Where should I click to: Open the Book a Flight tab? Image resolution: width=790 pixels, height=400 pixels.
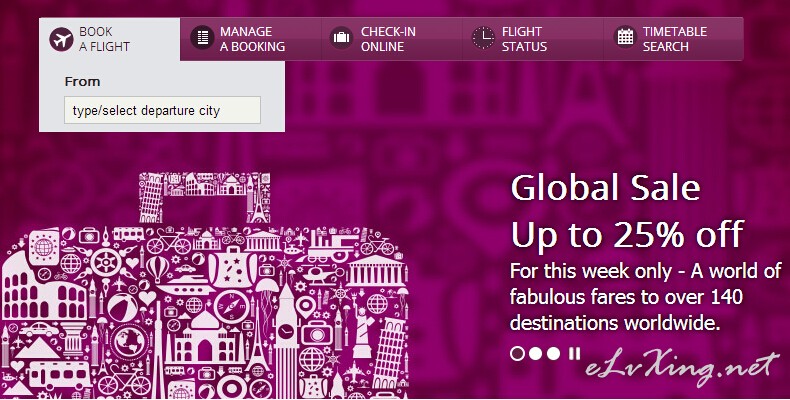(109, 39)
